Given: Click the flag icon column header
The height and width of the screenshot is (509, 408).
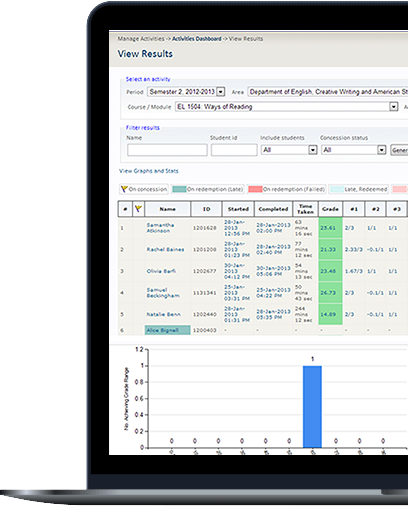Looking at the screenshot, I should point(138,209).
